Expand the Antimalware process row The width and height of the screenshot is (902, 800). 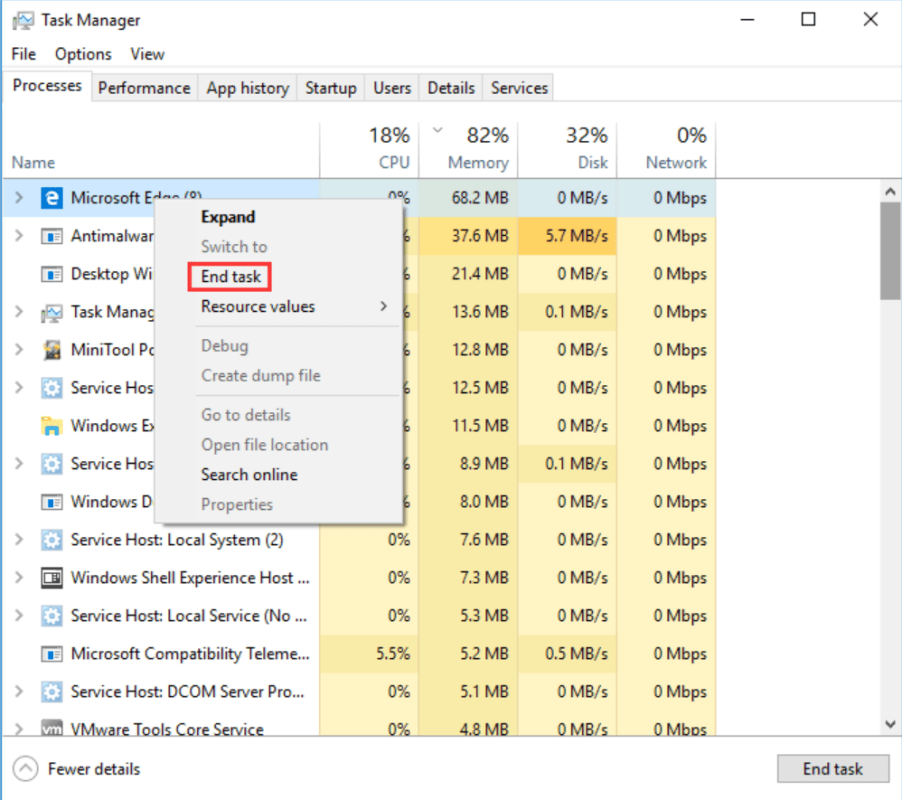tap(19, 236)
